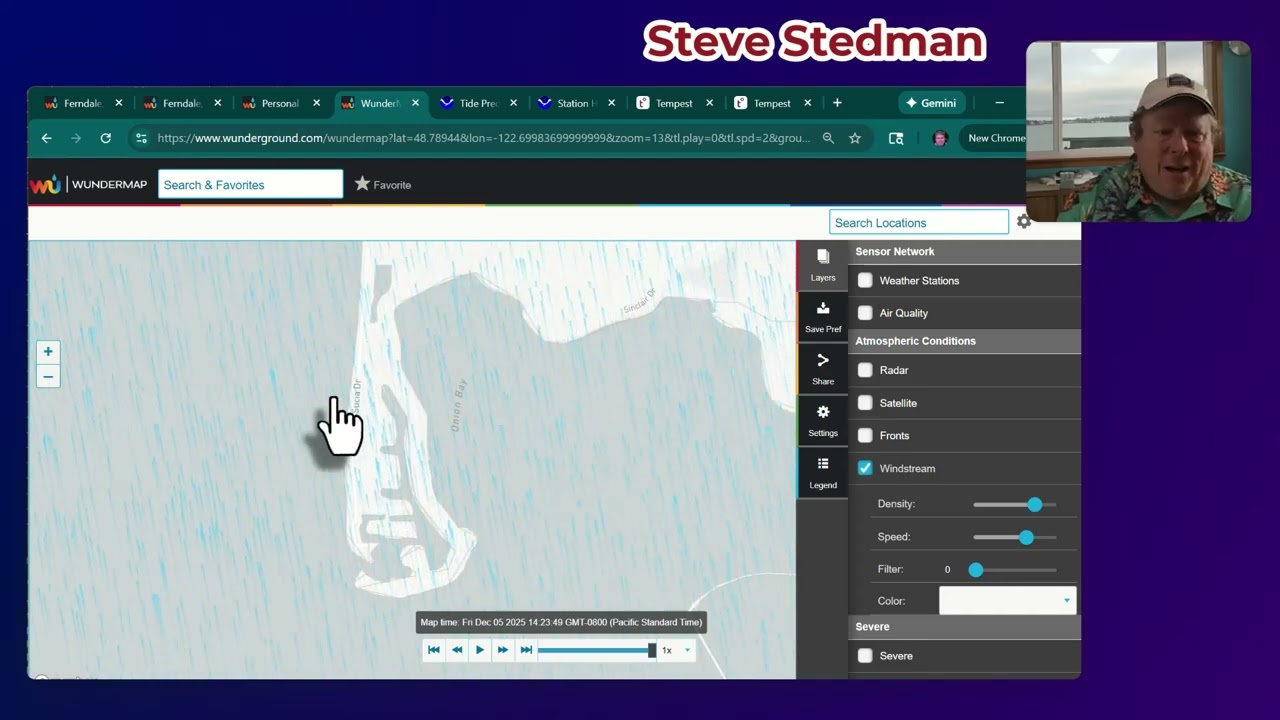Viewport: 1280px width, 720px height.
Task: Check the Fronts layer checkbox
Action: 865,436
